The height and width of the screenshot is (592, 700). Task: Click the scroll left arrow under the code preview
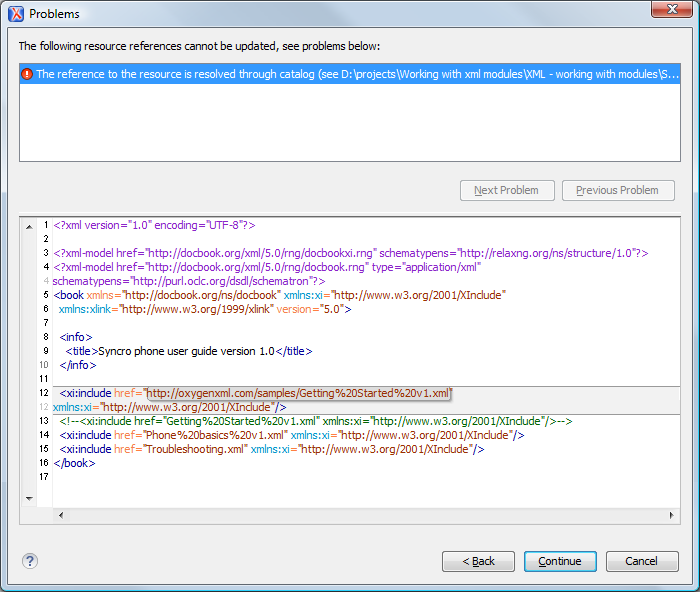click(x=60, y=515)
